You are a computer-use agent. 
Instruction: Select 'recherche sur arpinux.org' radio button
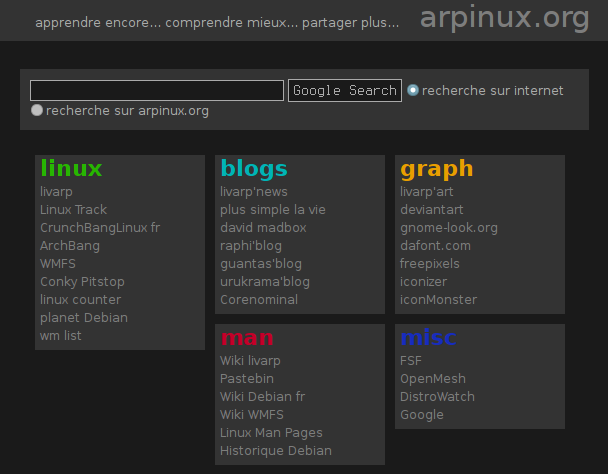(37, 111)
